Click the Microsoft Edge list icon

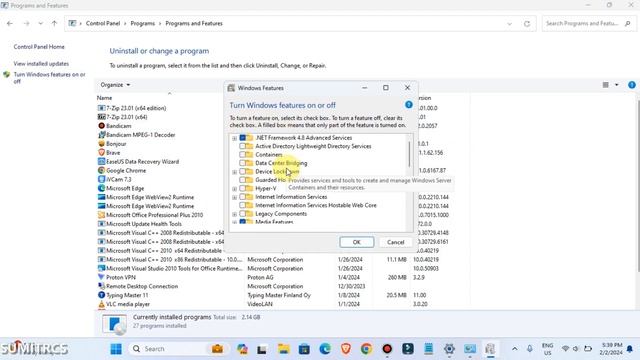pos(102,188)
